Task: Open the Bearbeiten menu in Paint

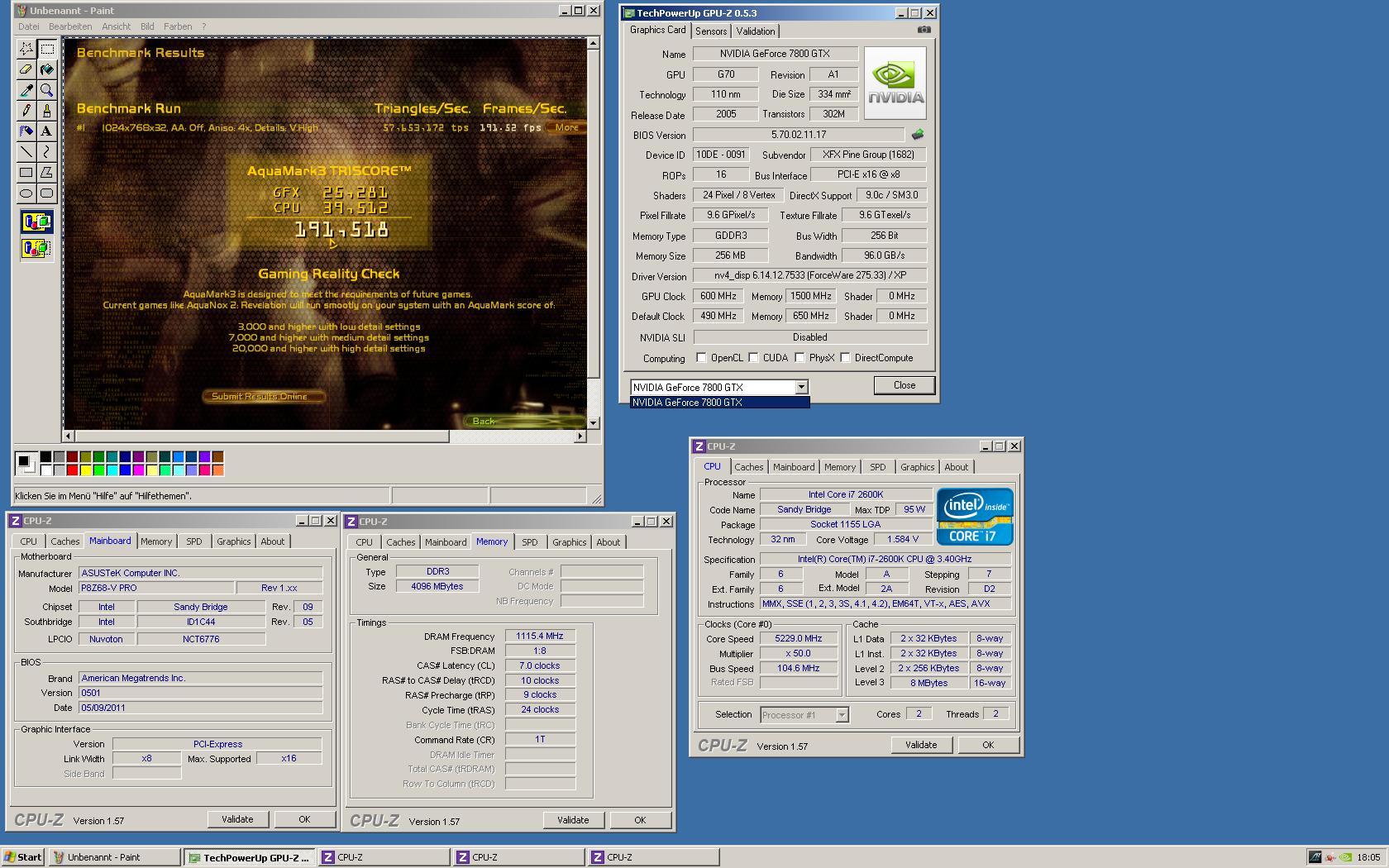Action: click(70, 26)
